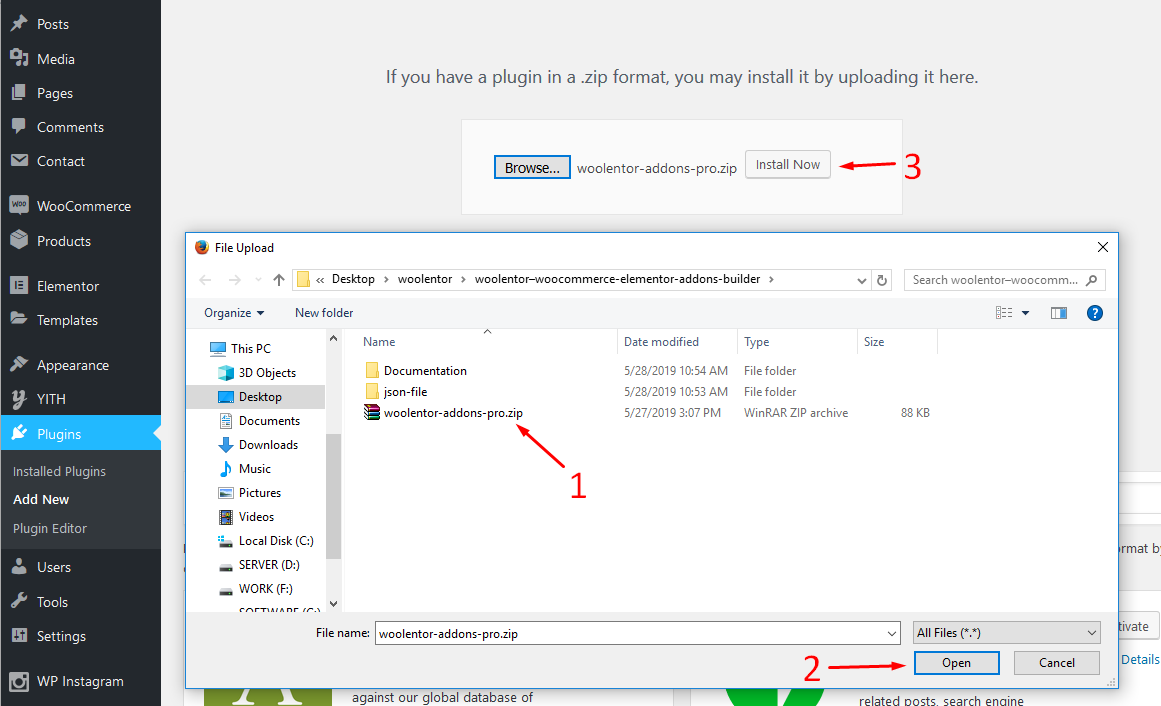Click the Media icon in WordPress sidebar

[19, 59]
